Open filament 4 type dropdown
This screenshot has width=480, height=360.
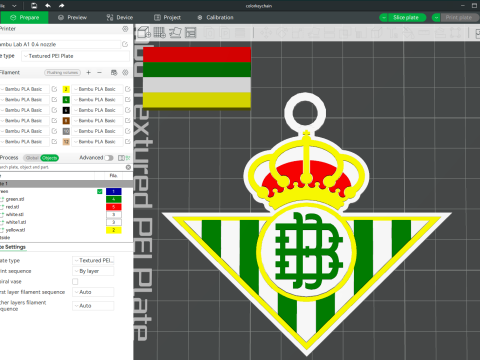(97, 99)
